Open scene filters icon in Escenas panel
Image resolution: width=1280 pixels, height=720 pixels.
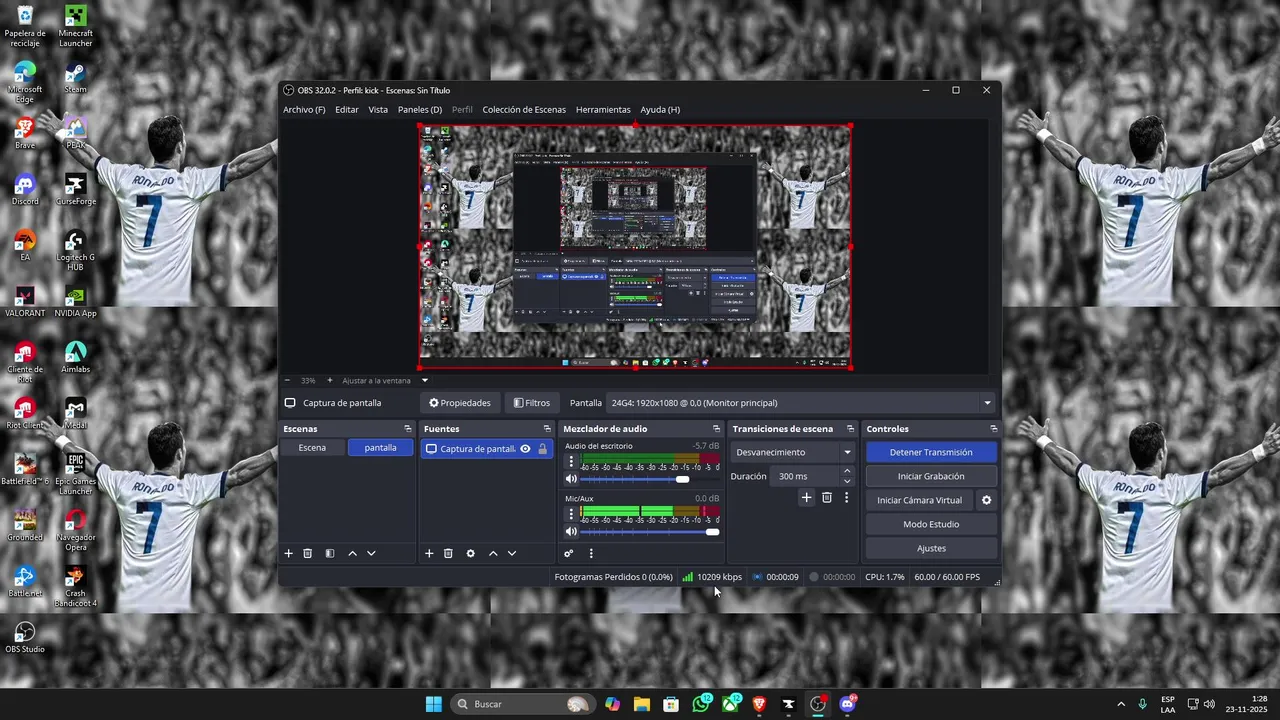click(x=330, y=553)
